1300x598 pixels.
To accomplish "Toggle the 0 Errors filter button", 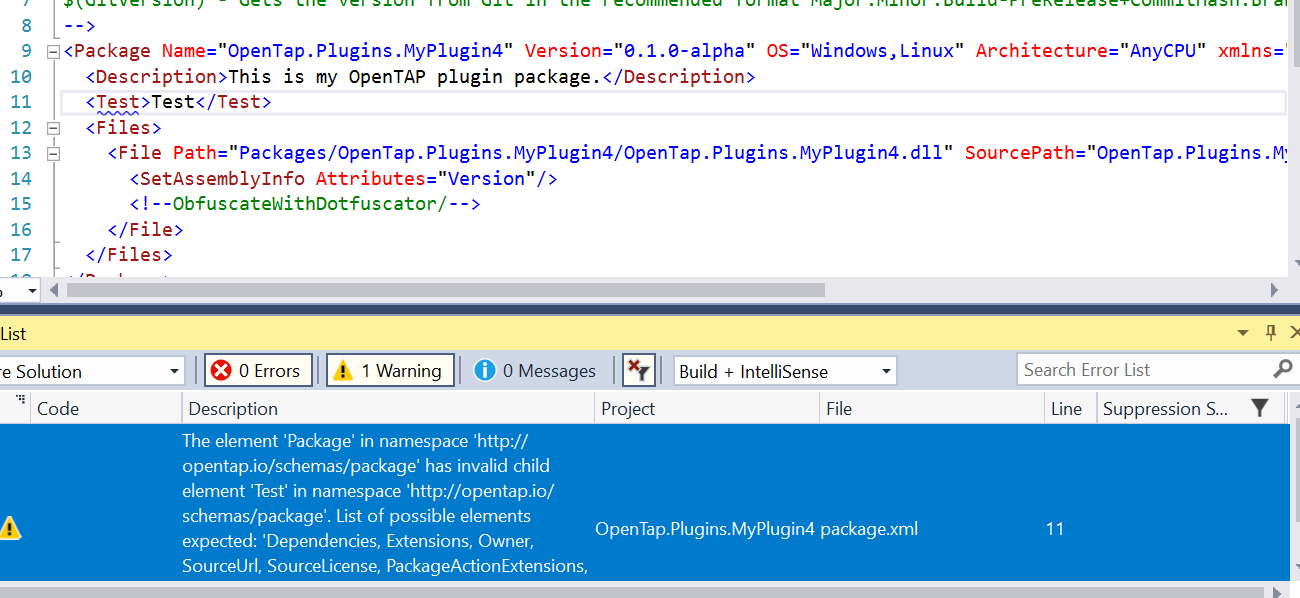I will [x=258, y=369].
